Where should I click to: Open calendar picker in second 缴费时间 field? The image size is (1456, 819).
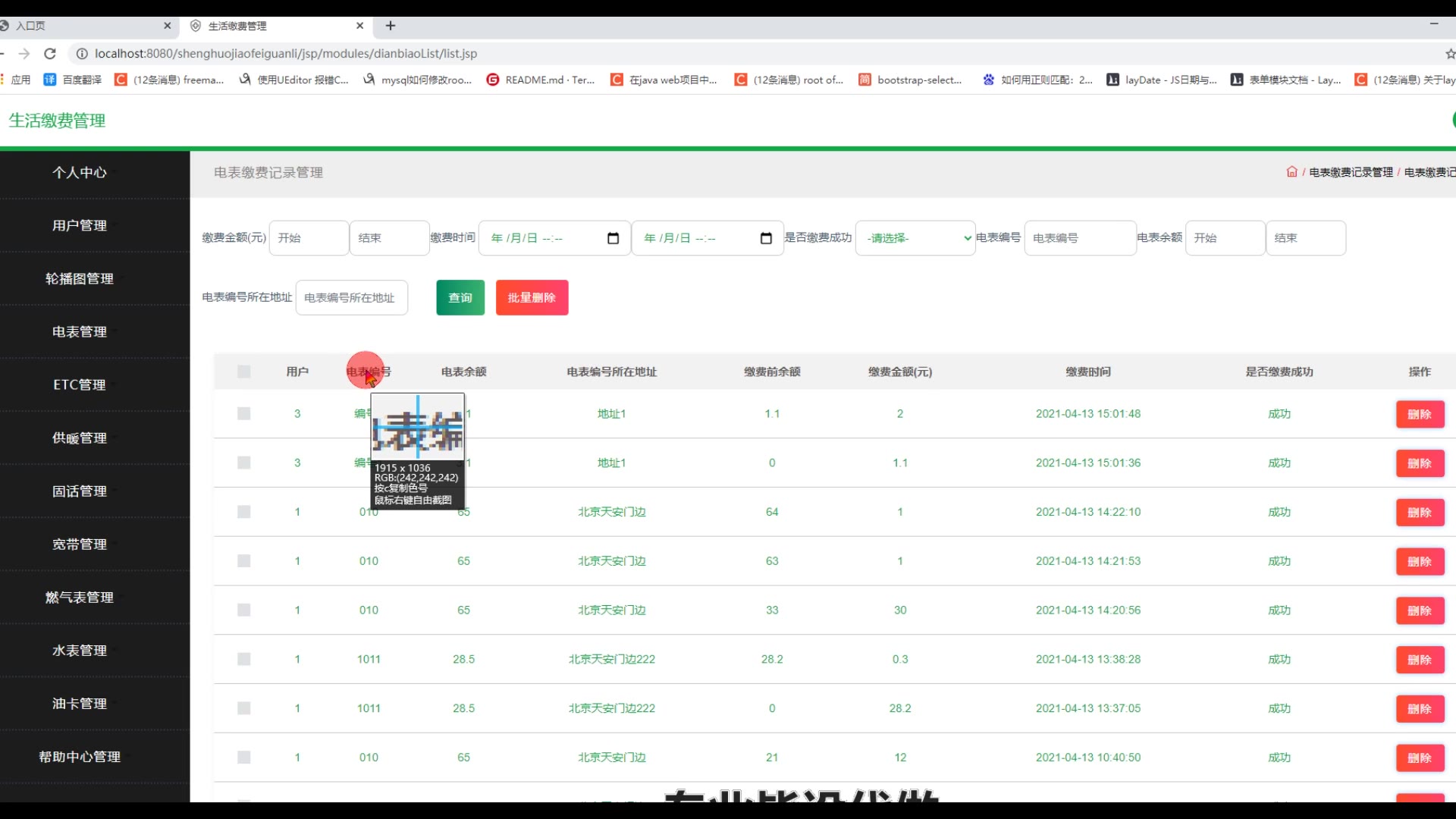tap(766, 238)
